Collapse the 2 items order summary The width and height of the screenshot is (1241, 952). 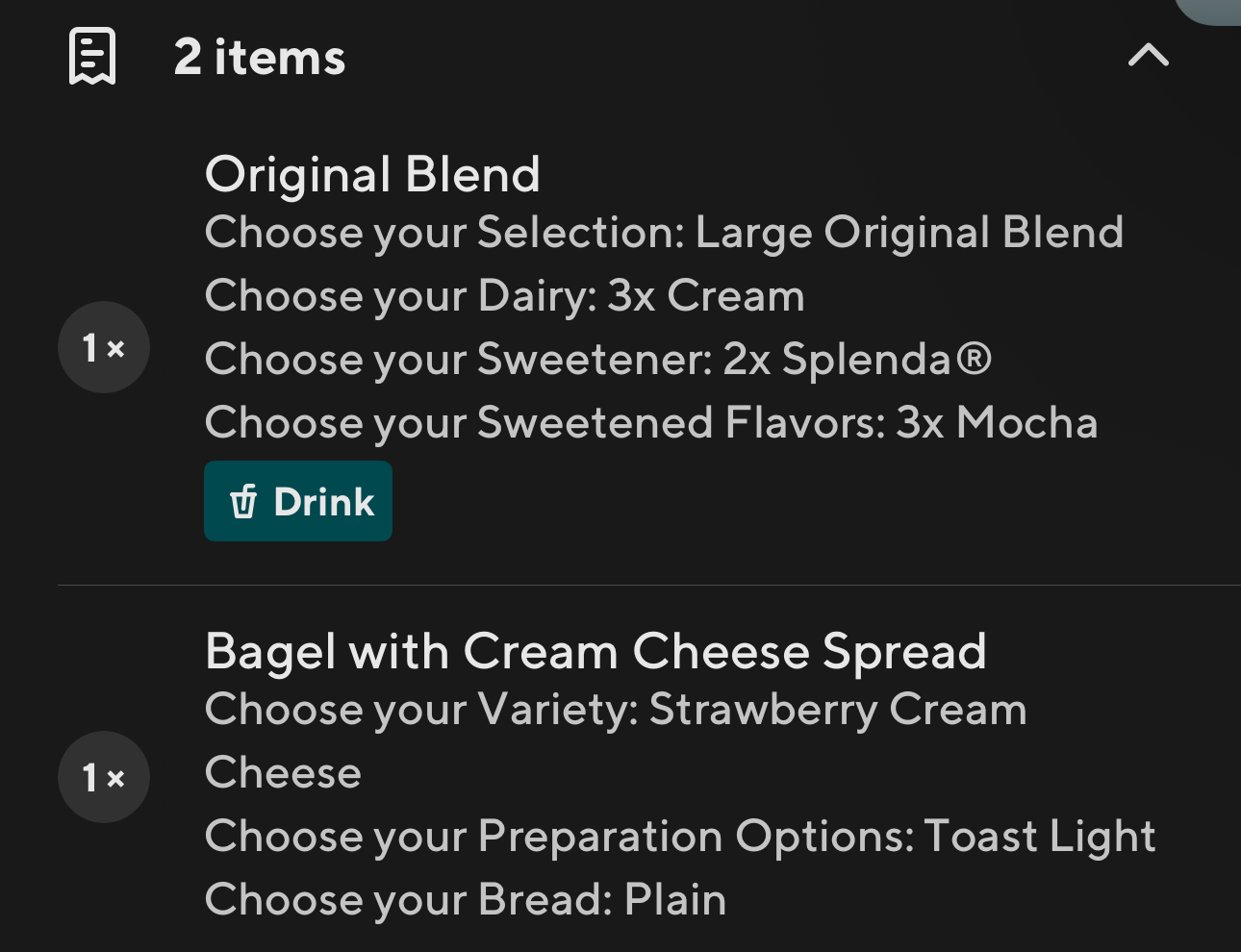pos(1148,56)
